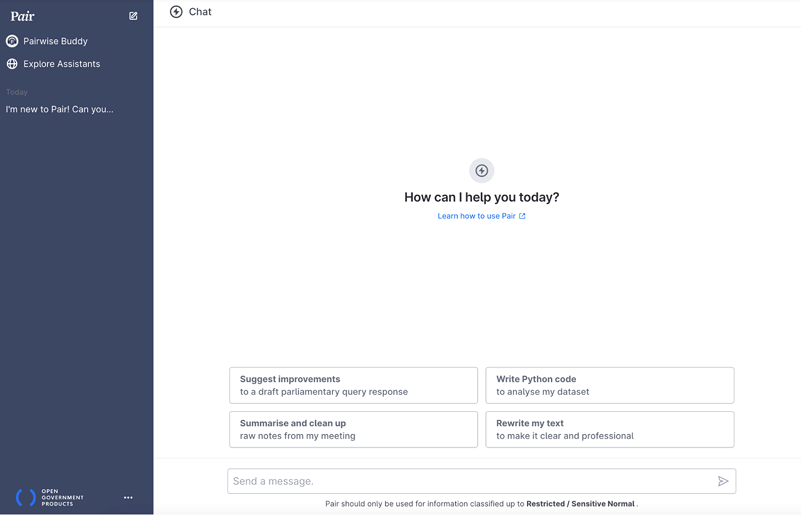Click the lightning Chat icon in header
This screenshot has height=516, width=801.
[x=176, y=12]
